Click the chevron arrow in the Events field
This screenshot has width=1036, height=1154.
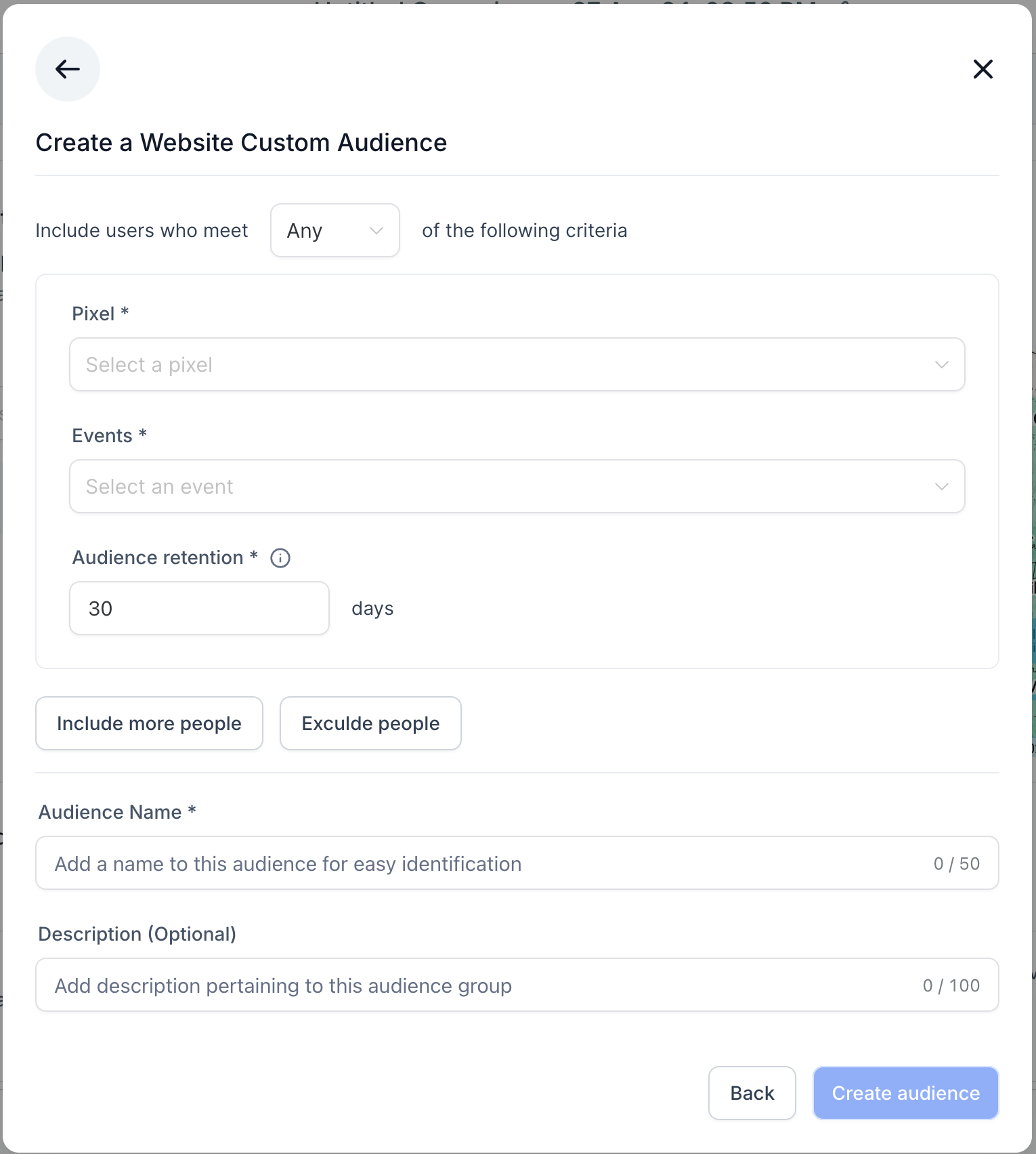coord(941,487)
